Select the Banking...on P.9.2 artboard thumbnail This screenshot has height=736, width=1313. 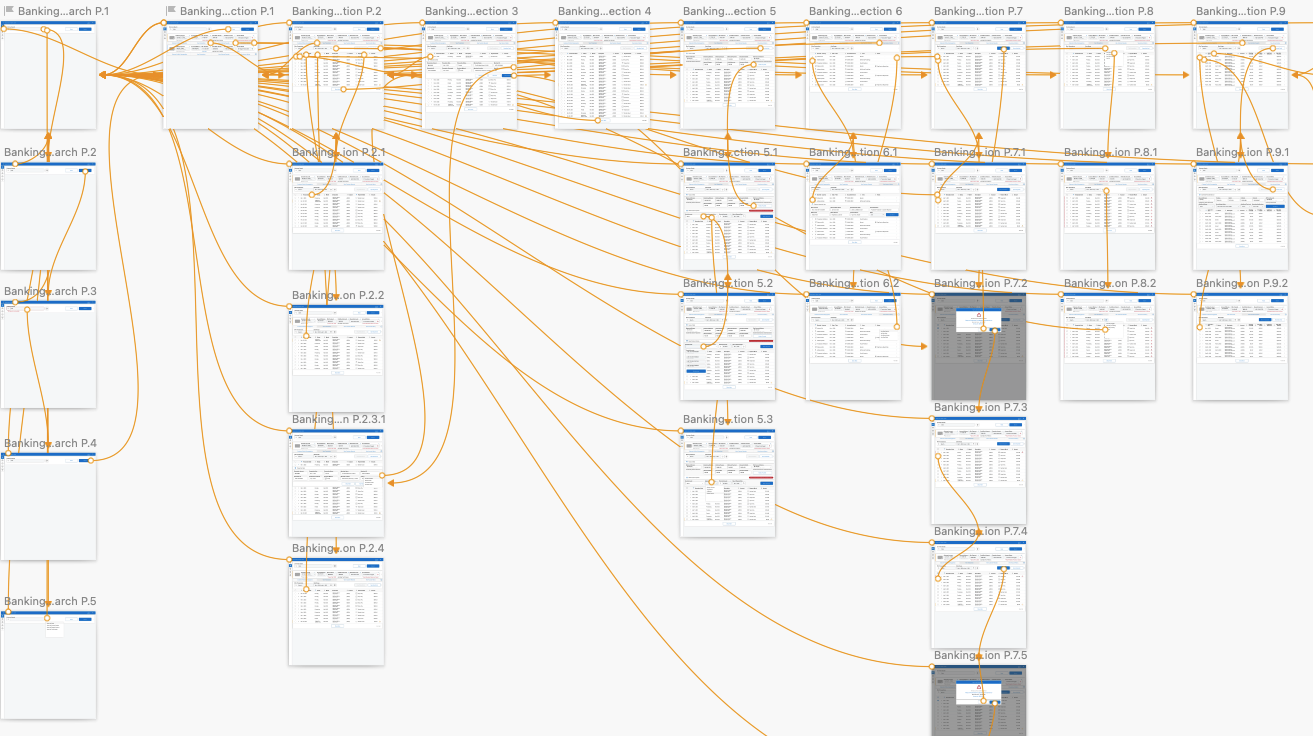[x=1240, y=346]
